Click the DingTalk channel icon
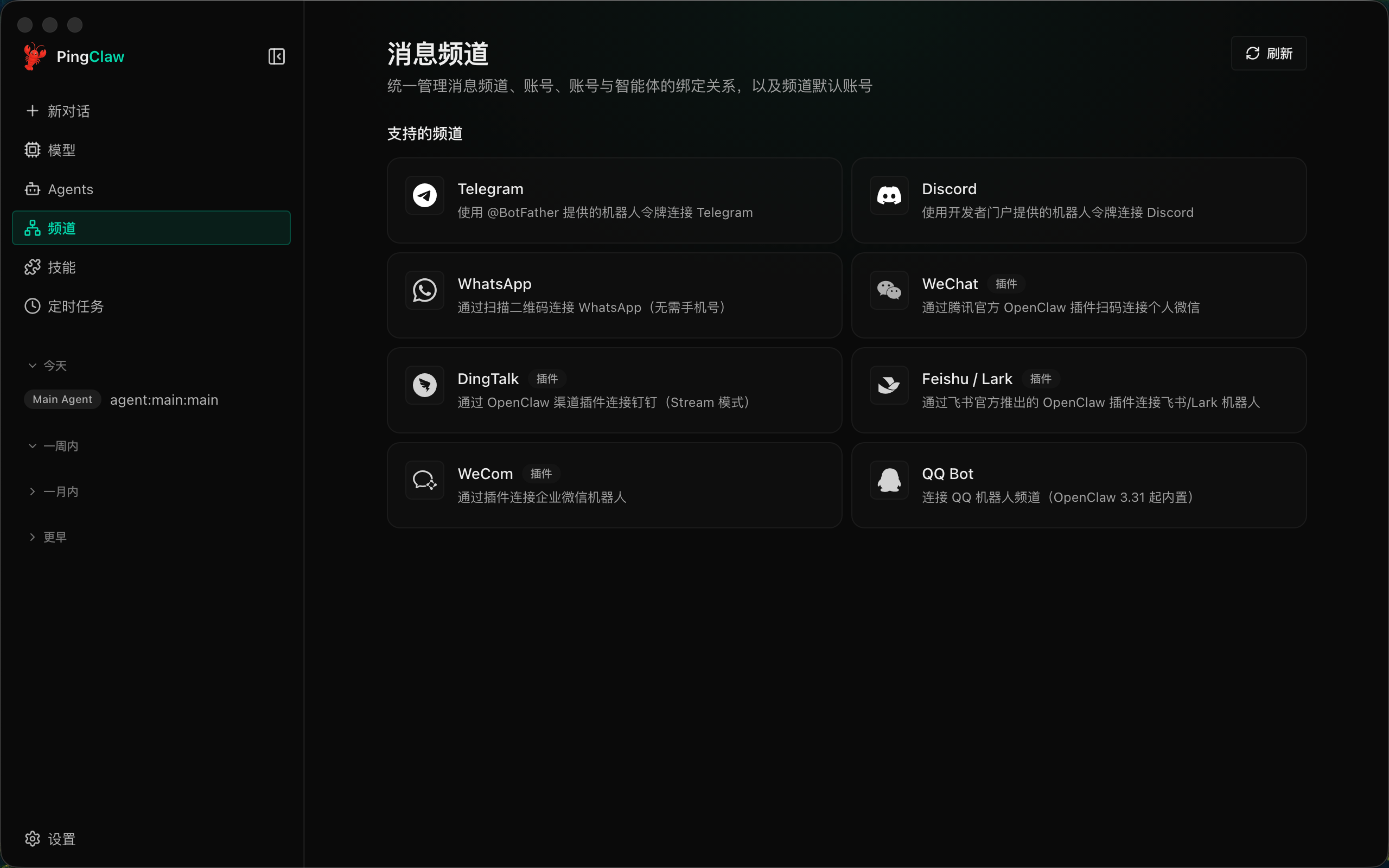Screen dimensions: 1389x868 [425, 385]
